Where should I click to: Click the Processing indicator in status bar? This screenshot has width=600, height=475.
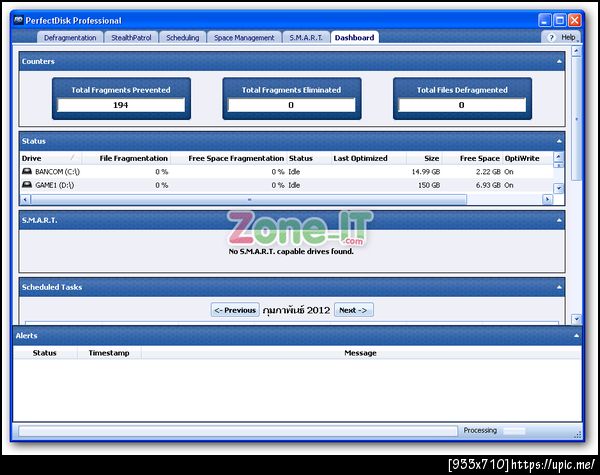480,430
